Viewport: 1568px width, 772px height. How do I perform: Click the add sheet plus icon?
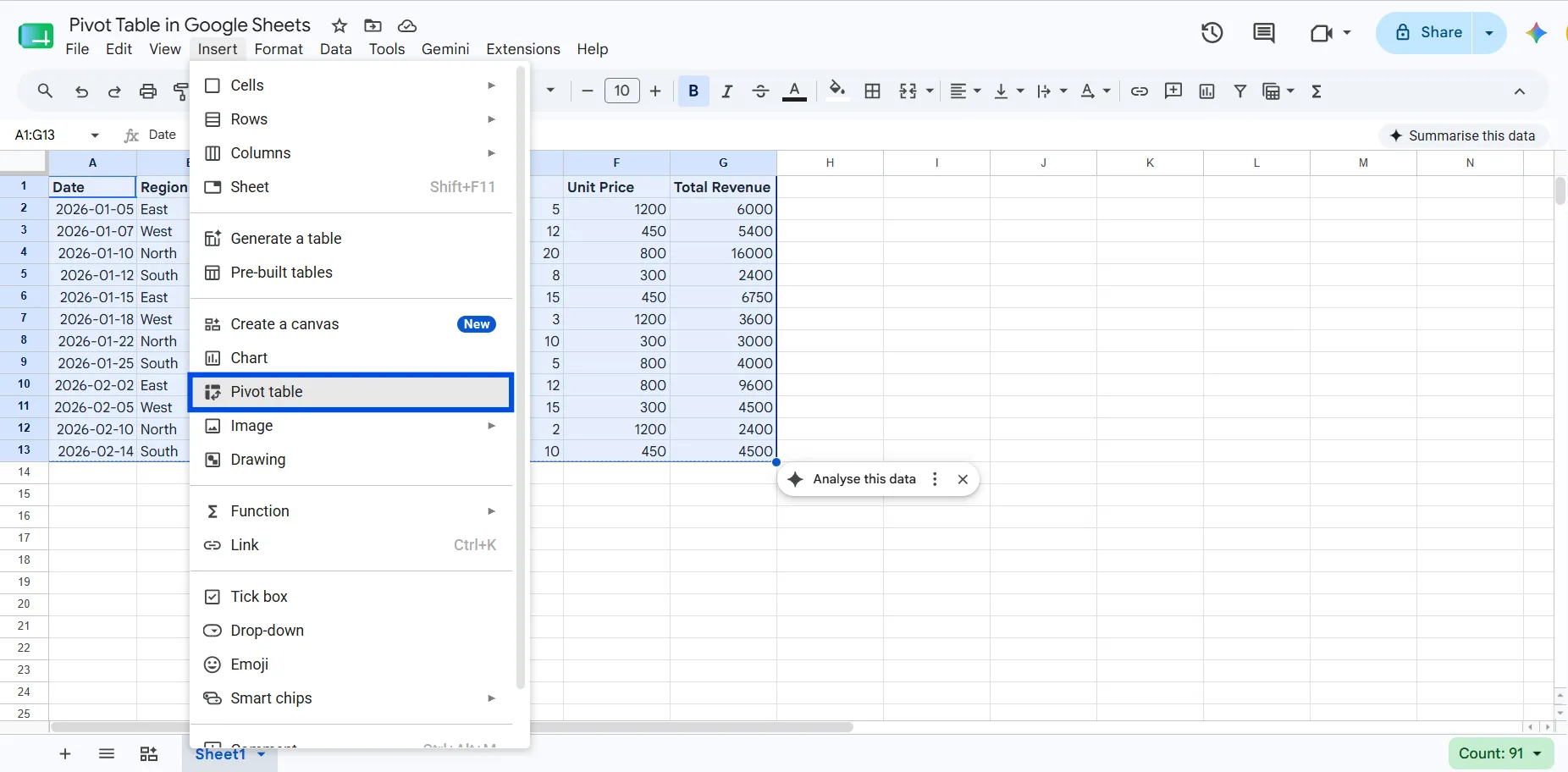65,754
